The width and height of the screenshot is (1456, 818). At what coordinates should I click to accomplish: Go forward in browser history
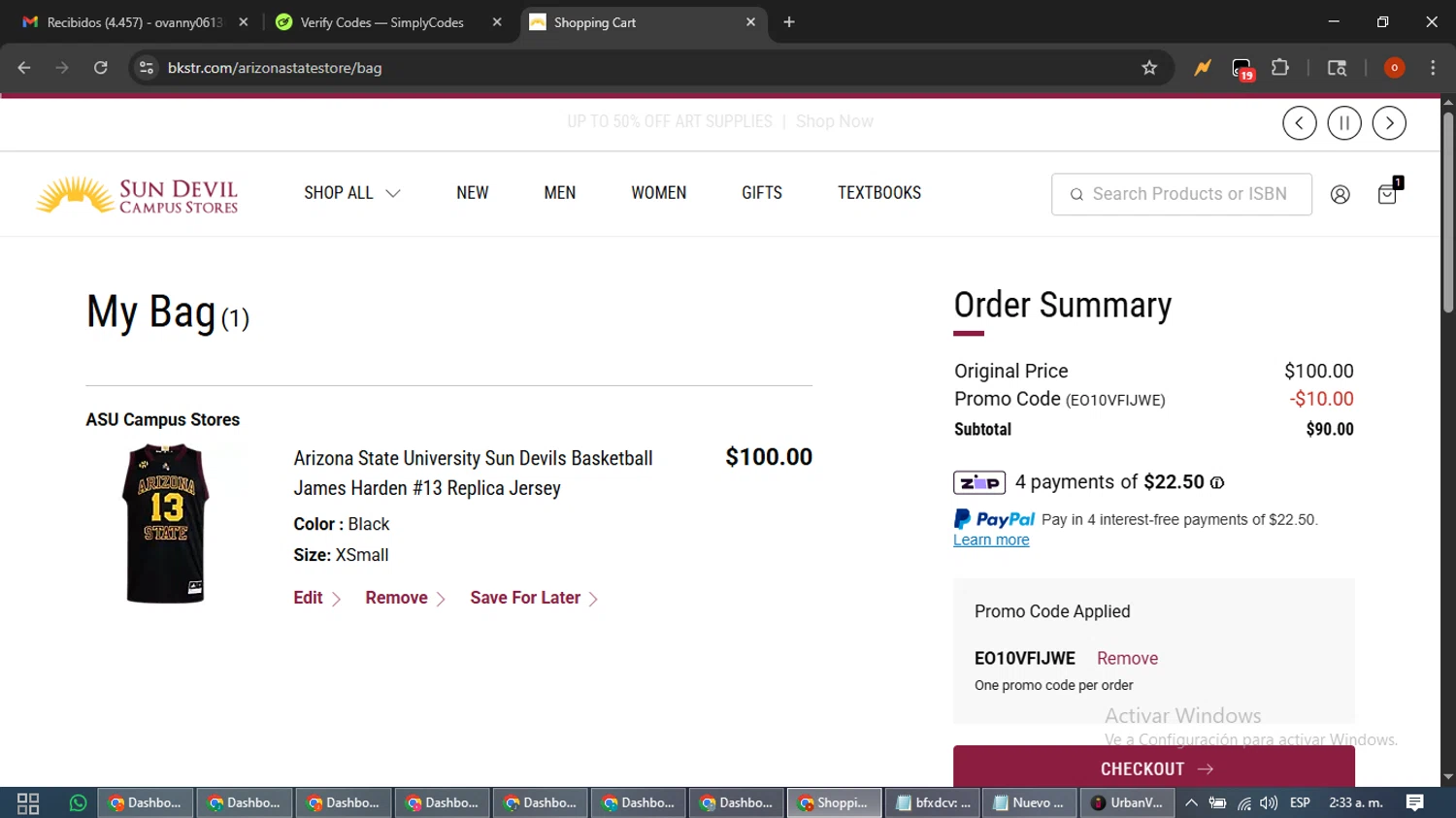tap(62, 68)
